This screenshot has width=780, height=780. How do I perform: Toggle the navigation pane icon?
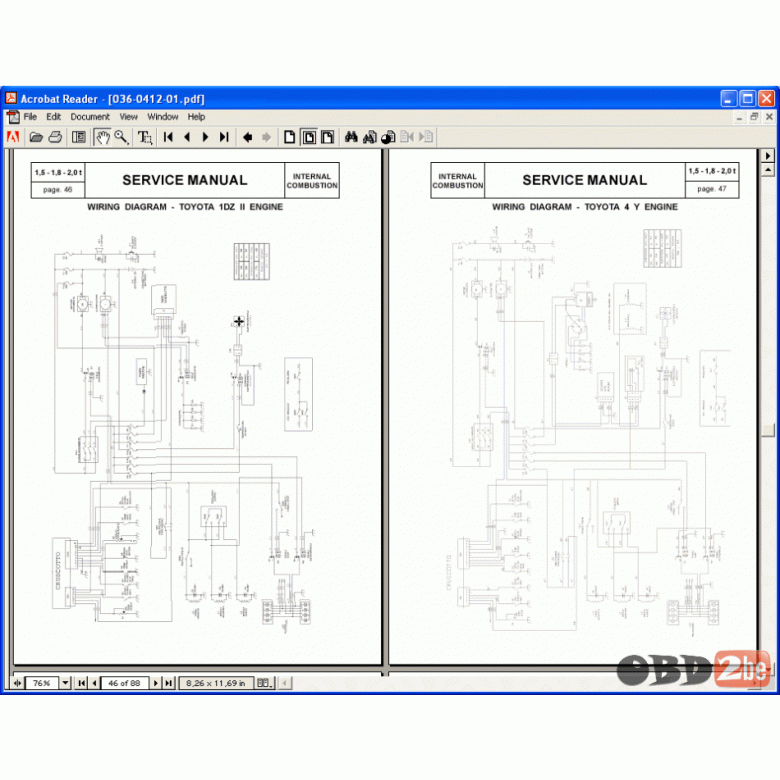[x=79, y=137]
